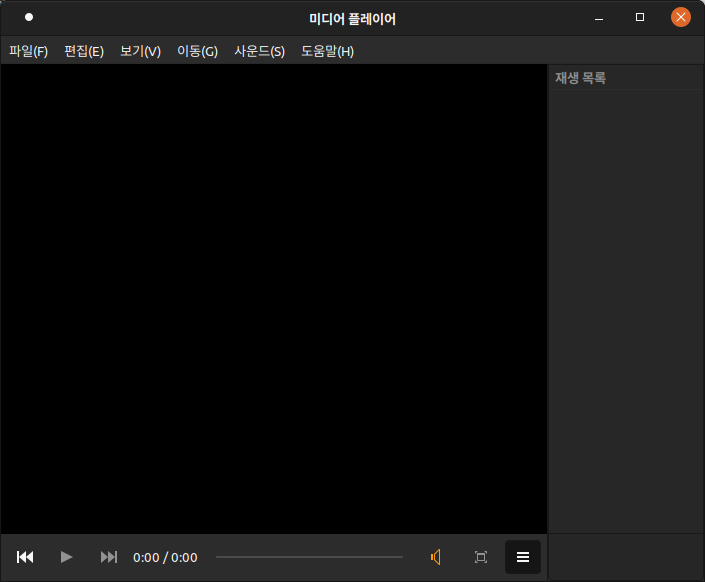The height and width of the screenshot is (582, 705).
Task: Click the orange volume speaker icon
Action: pos(436,557)
